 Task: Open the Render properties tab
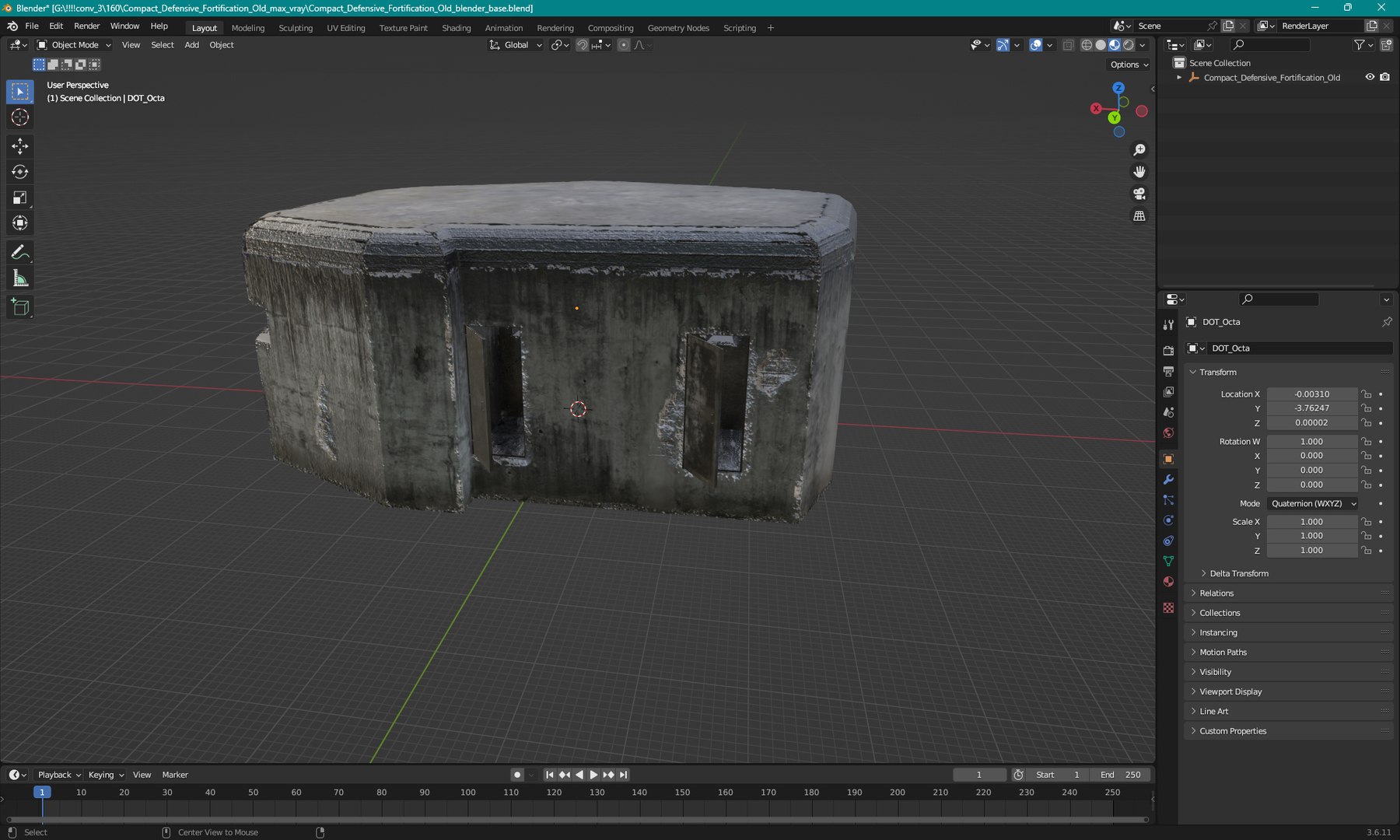[x=1168, y=351]
